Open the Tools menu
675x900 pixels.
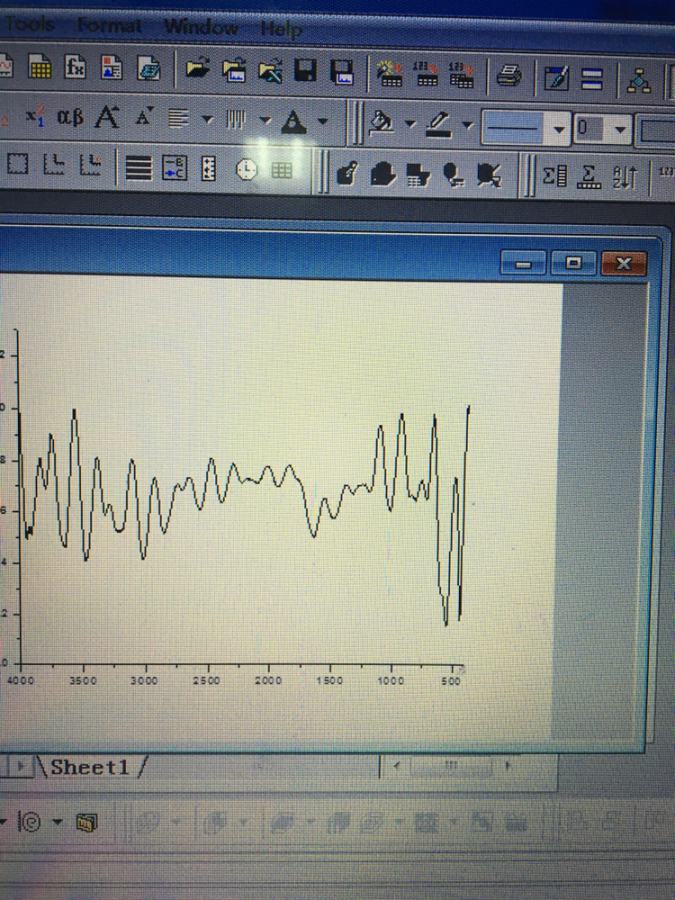pyautogui.click(x=29, y=25)
